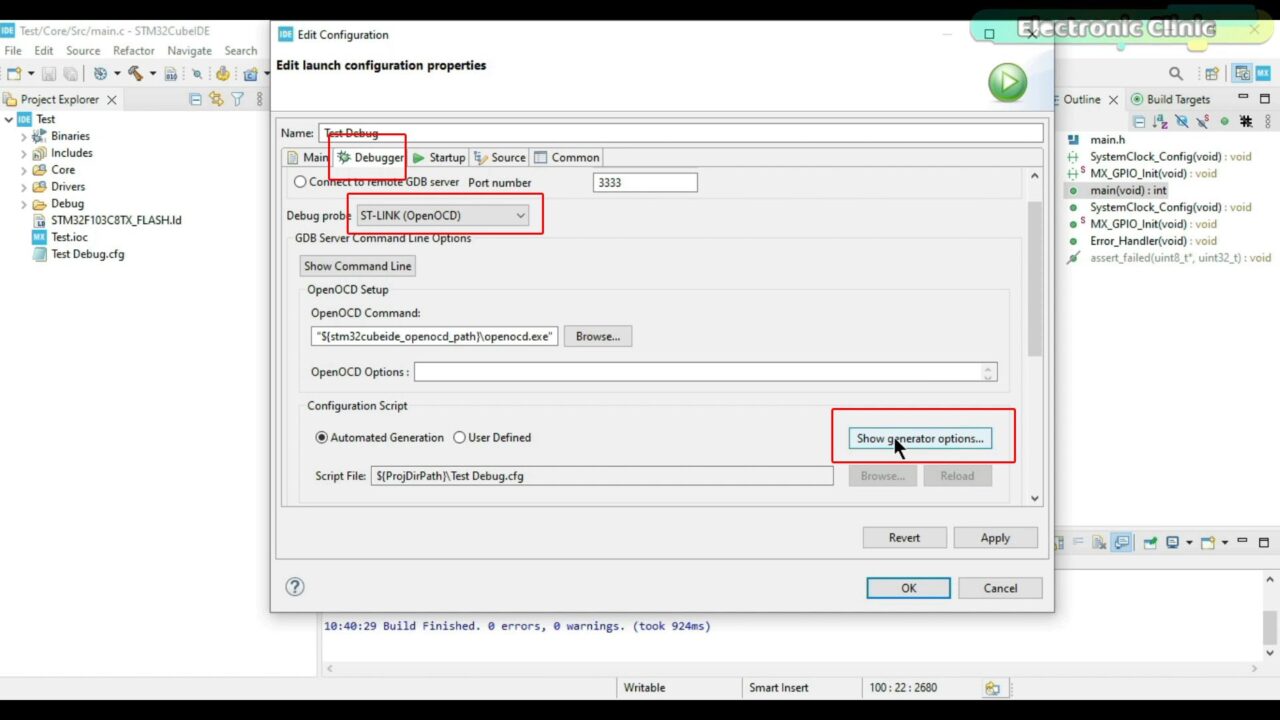Collapse all in Outline view toolbar

pyautogui.click(x=1139, y=121)
